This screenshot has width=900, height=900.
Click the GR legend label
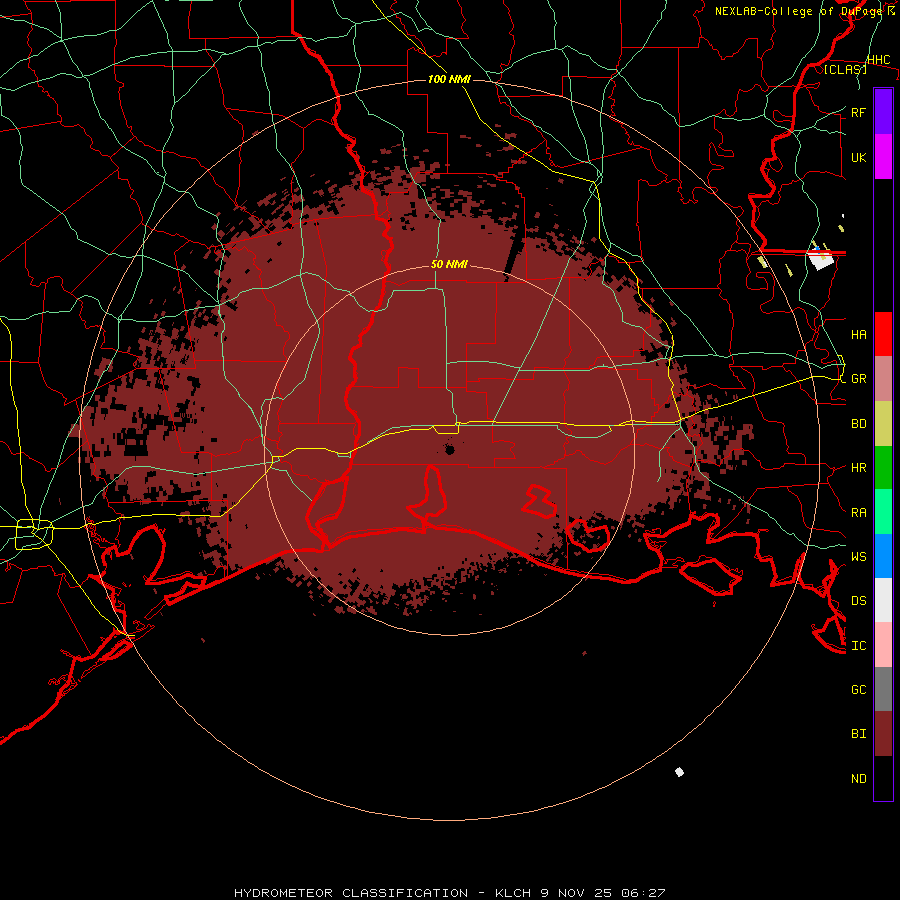click(x=858, y=379)
